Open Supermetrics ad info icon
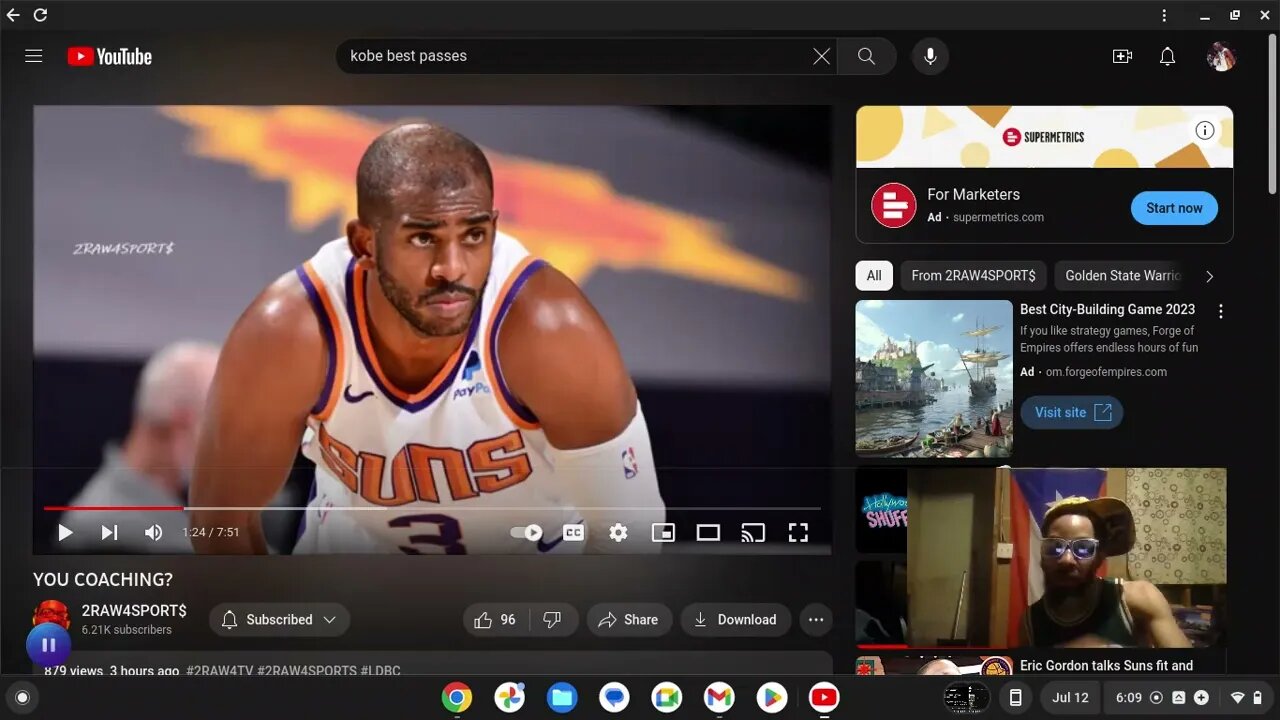 [1205, 130]
